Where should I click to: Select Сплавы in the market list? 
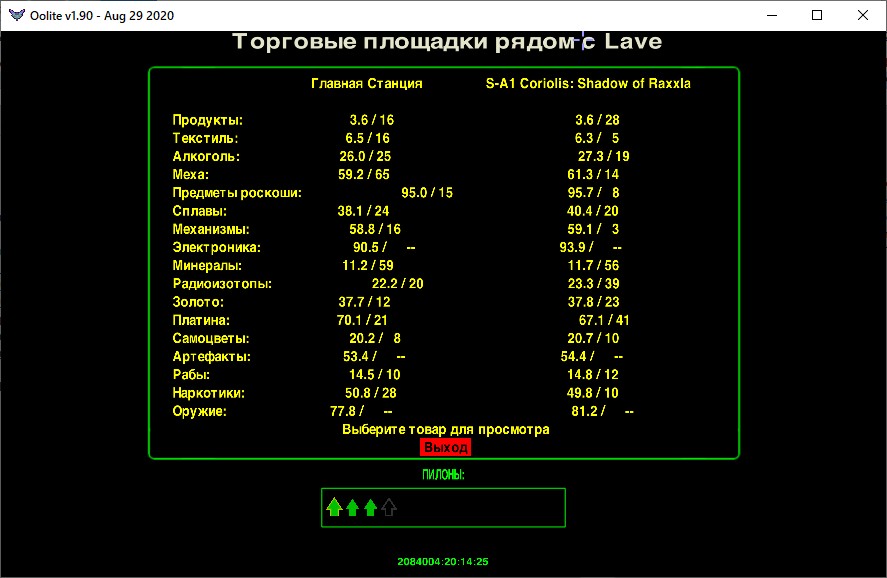point(200,211)
